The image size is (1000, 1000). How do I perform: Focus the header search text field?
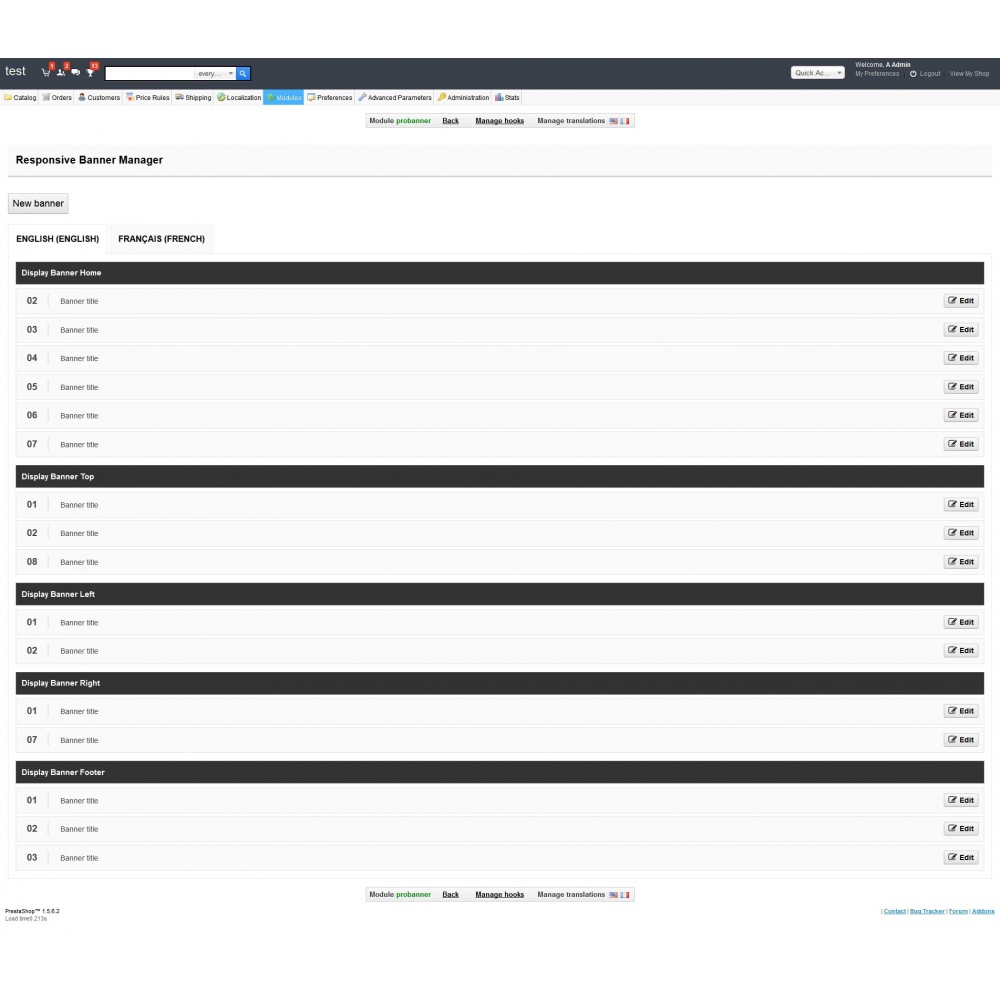click(150, 73)
